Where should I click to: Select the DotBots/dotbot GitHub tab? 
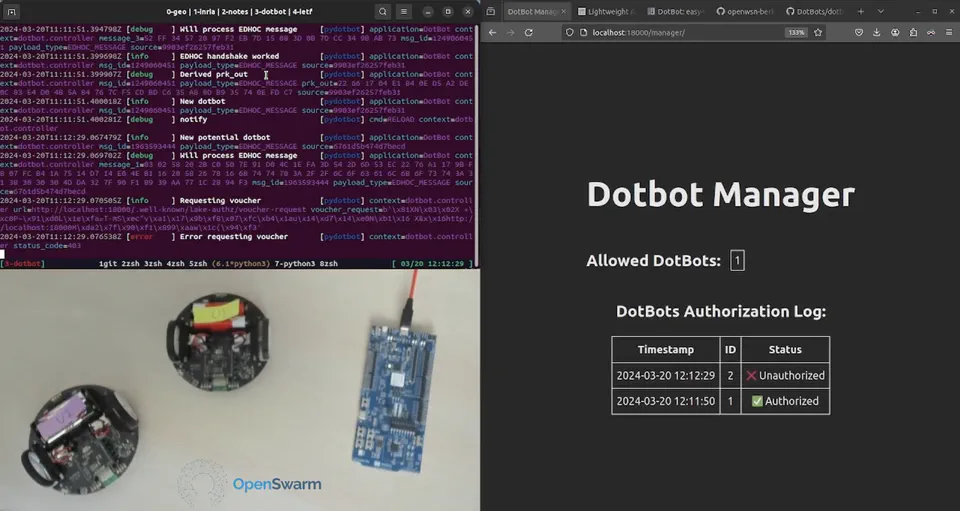click(814, 12)
